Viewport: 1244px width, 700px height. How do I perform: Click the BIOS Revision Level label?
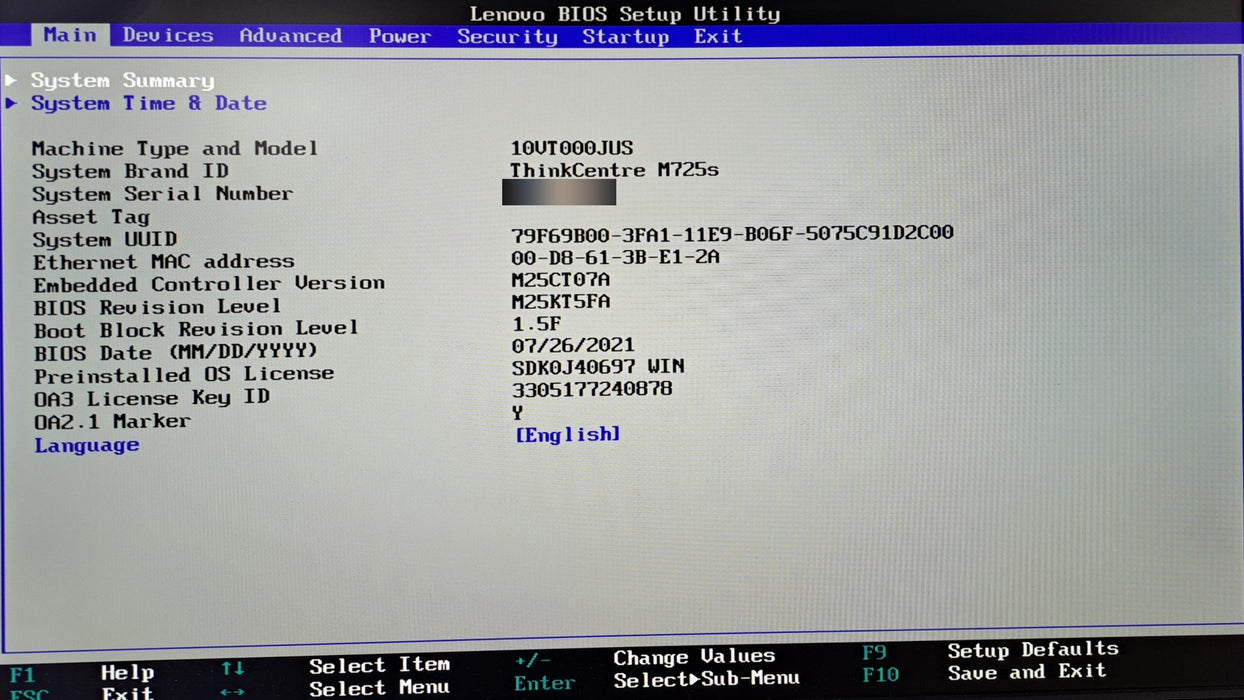coord(157,307)
